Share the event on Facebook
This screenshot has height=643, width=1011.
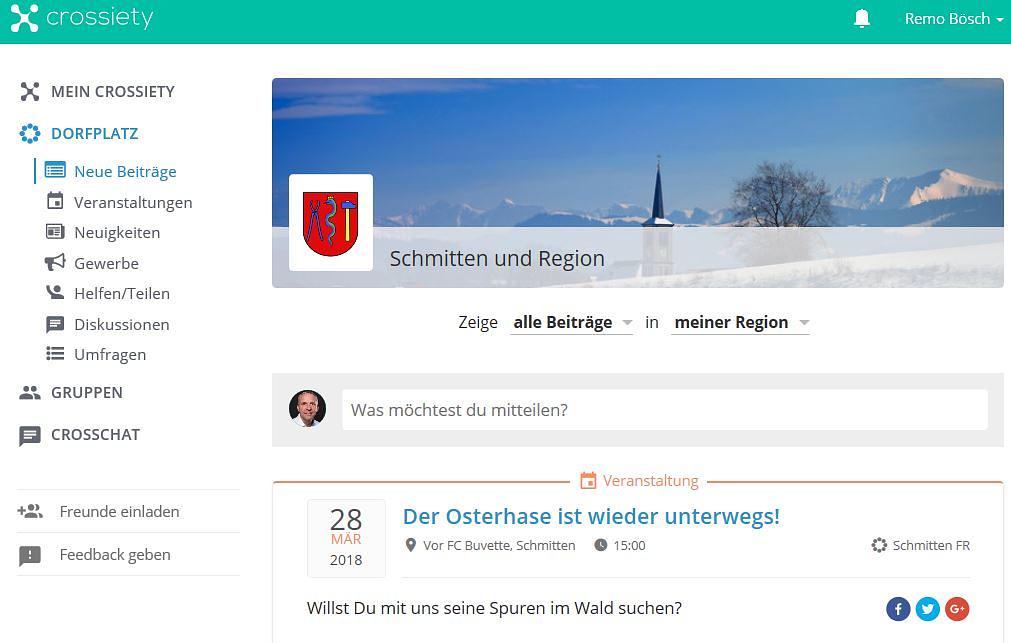pos(898,609)
